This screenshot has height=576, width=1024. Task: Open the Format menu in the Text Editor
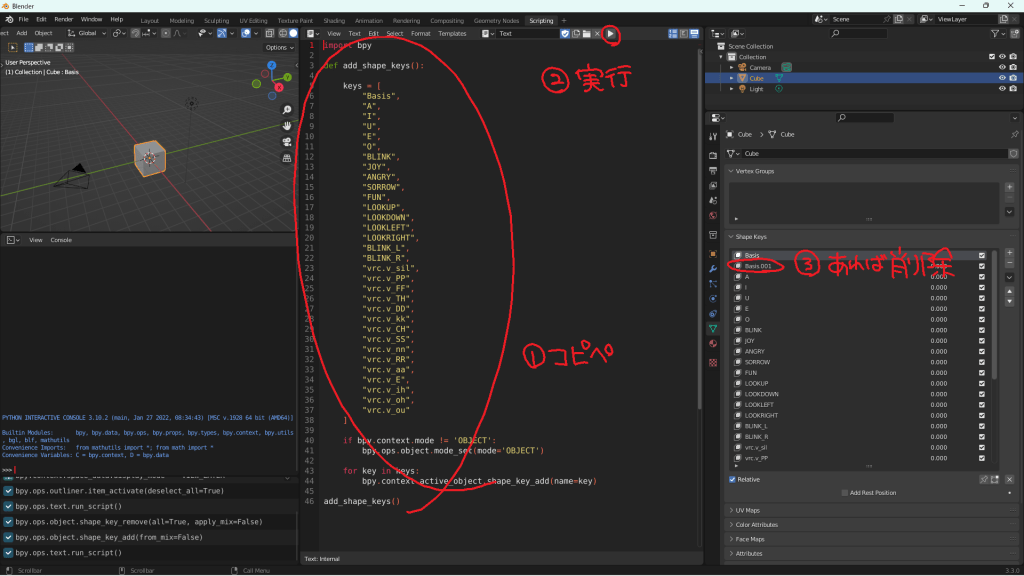(420, 33)
